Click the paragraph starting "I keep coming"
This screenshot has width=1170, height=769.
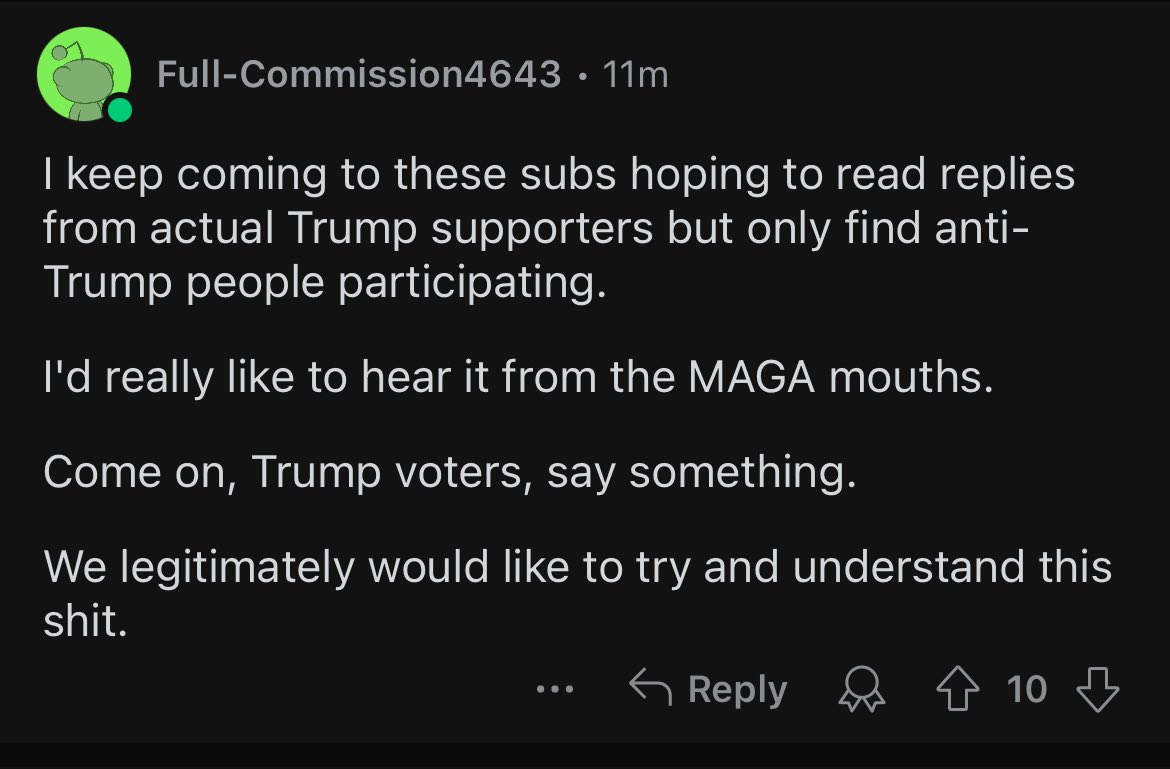click(x=559, y=228)
